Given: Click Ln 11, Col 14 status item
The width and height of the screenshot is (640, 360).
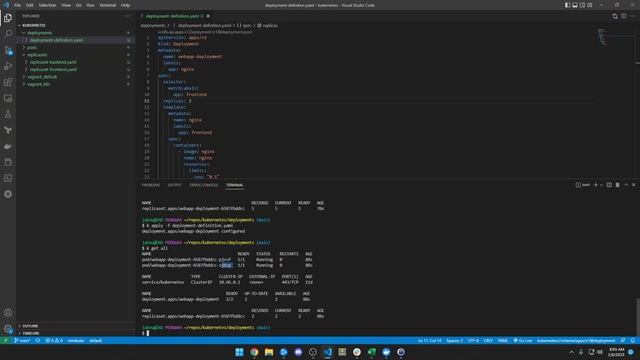Looking at the screenshot, I should [429, 340].
